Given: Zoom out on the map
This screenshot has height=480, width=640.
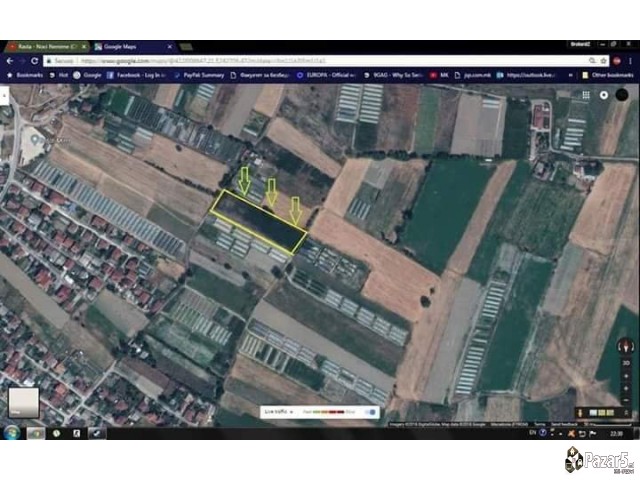Looking at the screenshot, I should 627,390.
